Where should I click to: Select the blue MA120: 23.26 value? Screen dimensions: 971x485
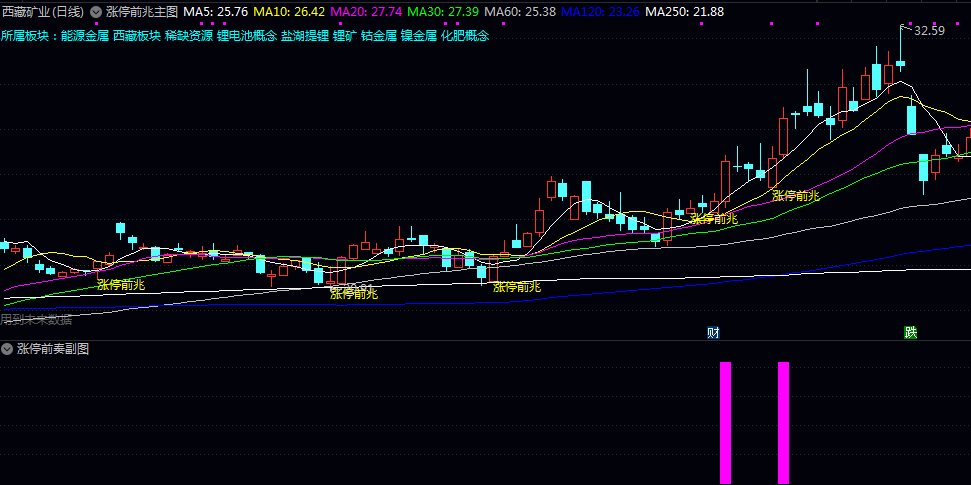click(x=601, y=11)
